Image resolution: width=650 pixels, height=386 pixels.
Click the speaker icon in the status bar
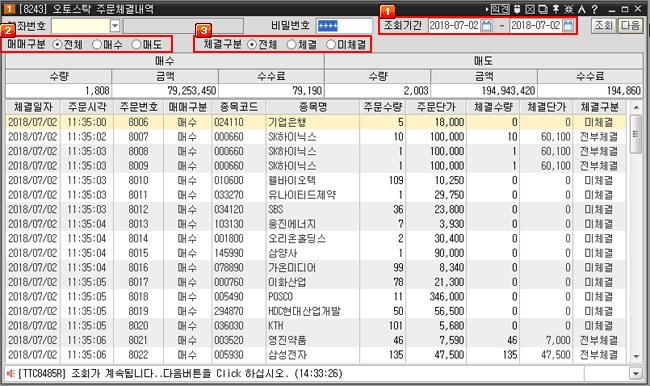pos(11,374)
